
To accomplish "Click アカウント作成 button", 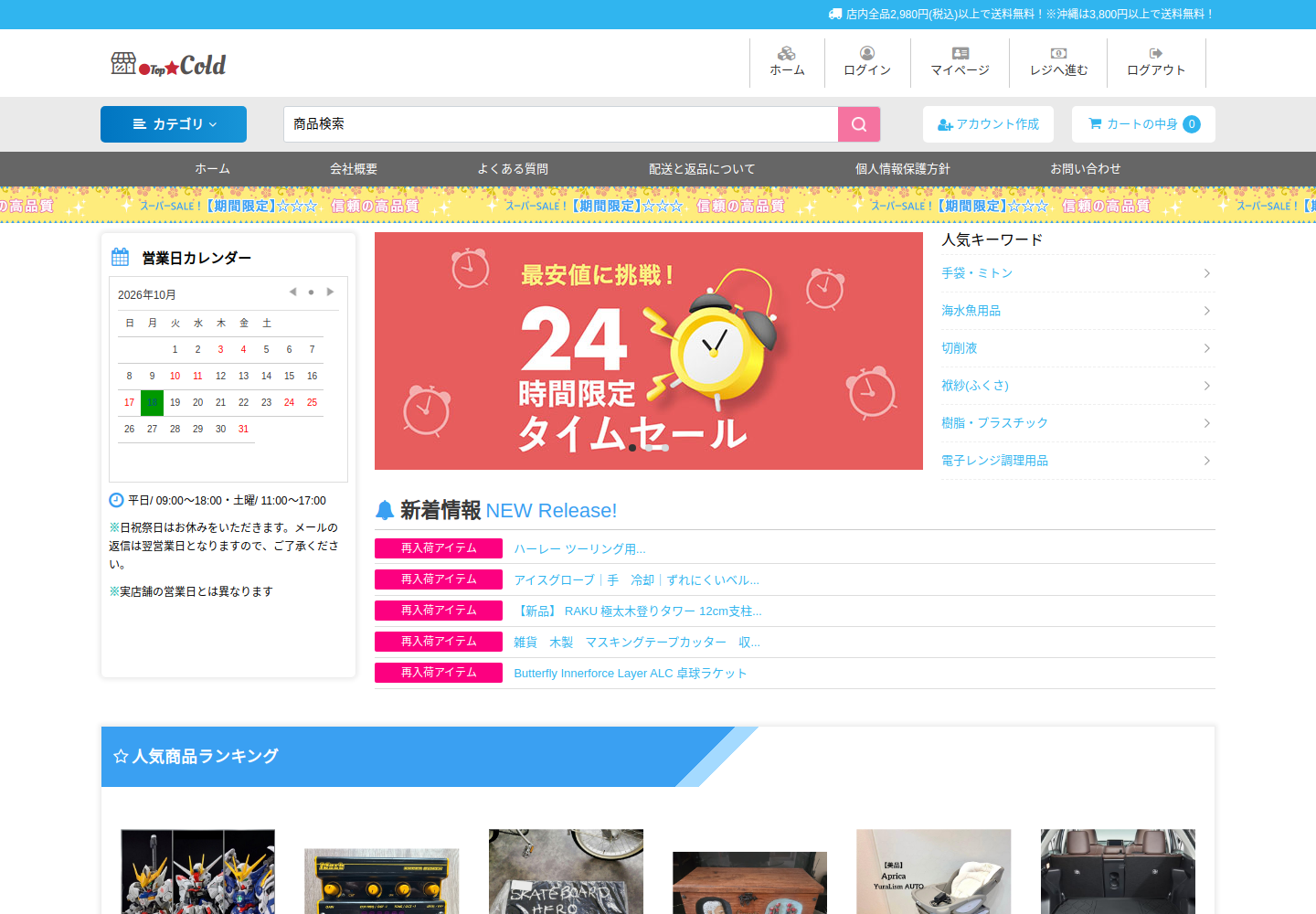I will click(x=988, y=124).
